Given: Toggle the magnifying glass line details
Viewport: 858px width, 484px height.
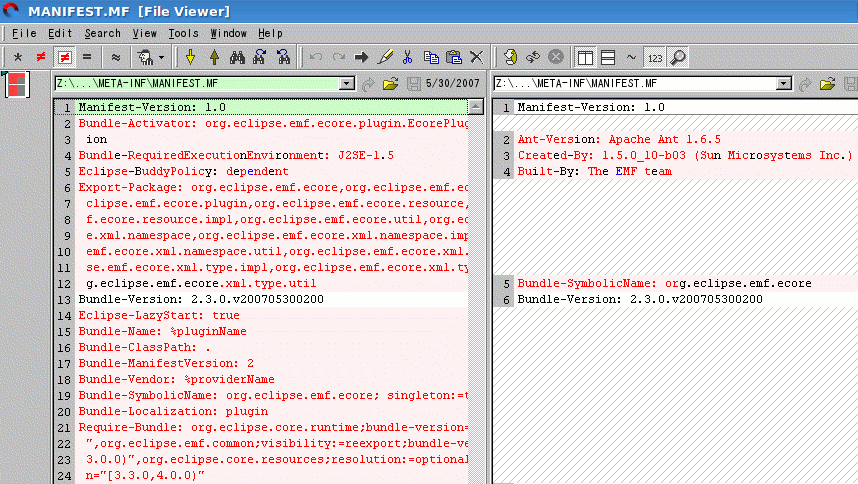Looking at the screenshot, I should [678, 57].
